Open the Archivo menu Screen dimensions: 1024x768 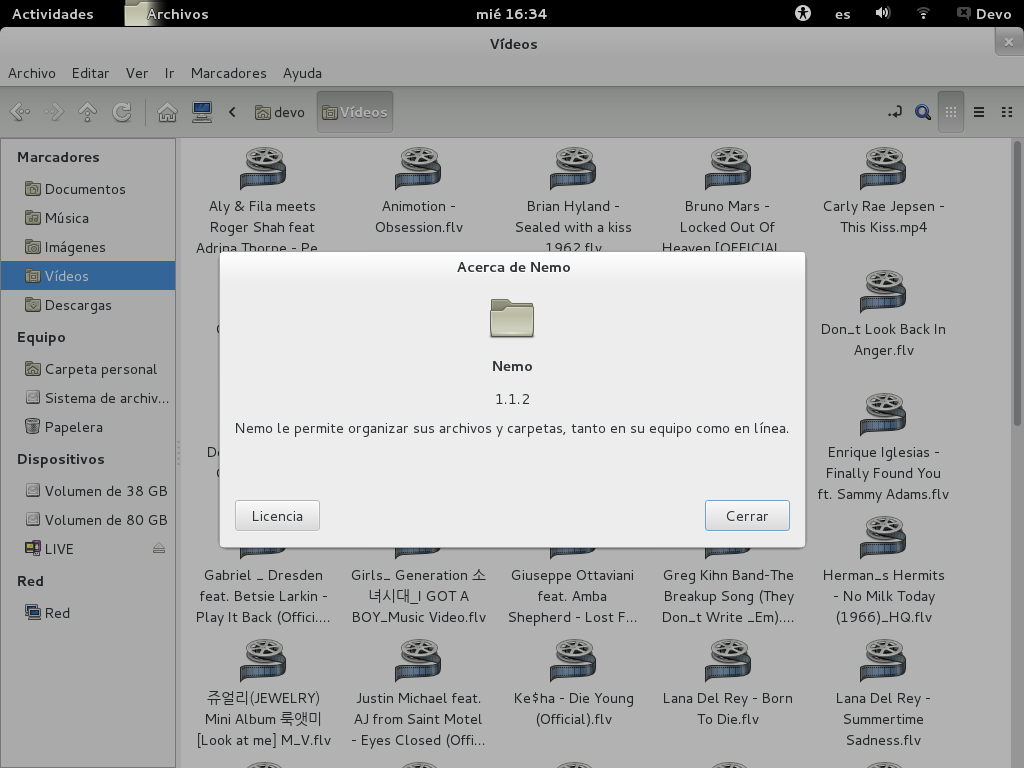32,73
